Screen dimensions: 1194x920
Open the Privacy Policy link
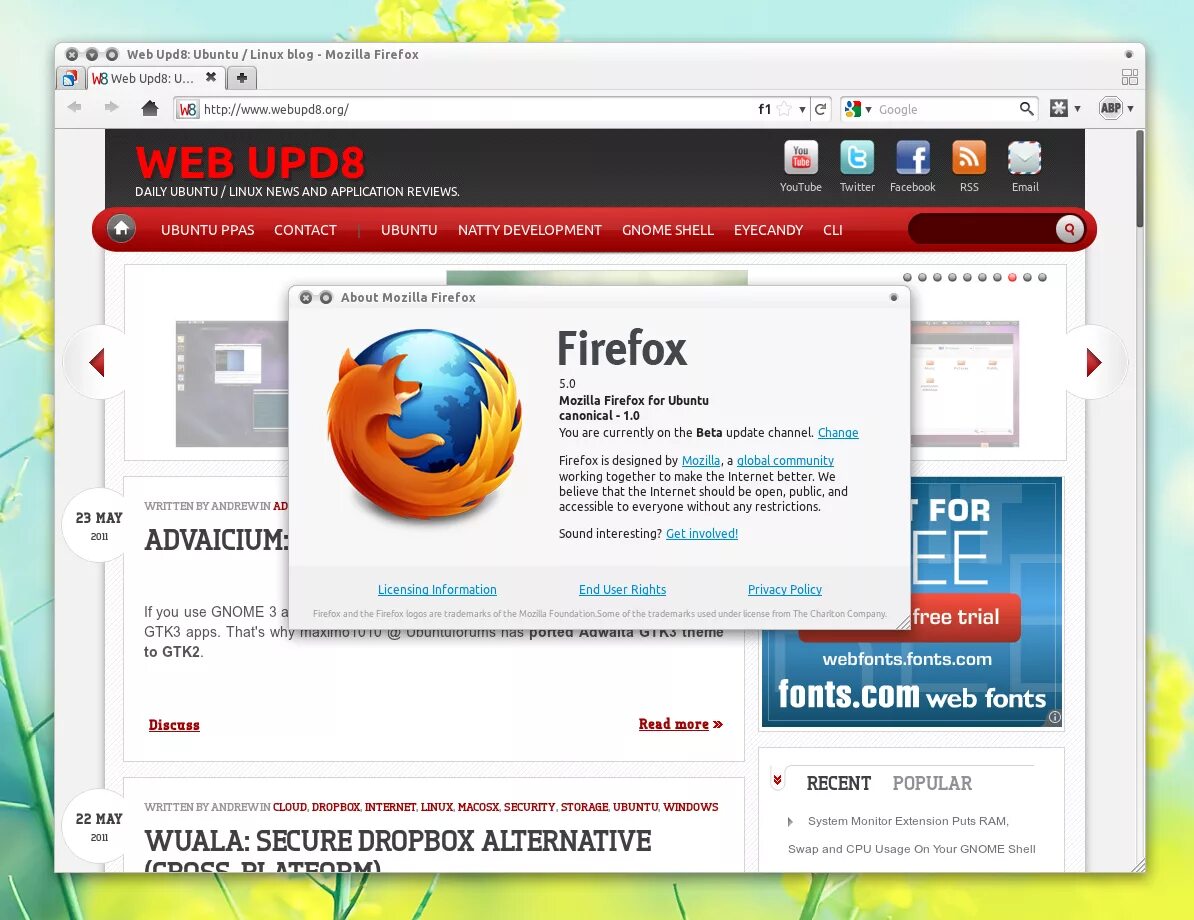[x=784, y=589]
